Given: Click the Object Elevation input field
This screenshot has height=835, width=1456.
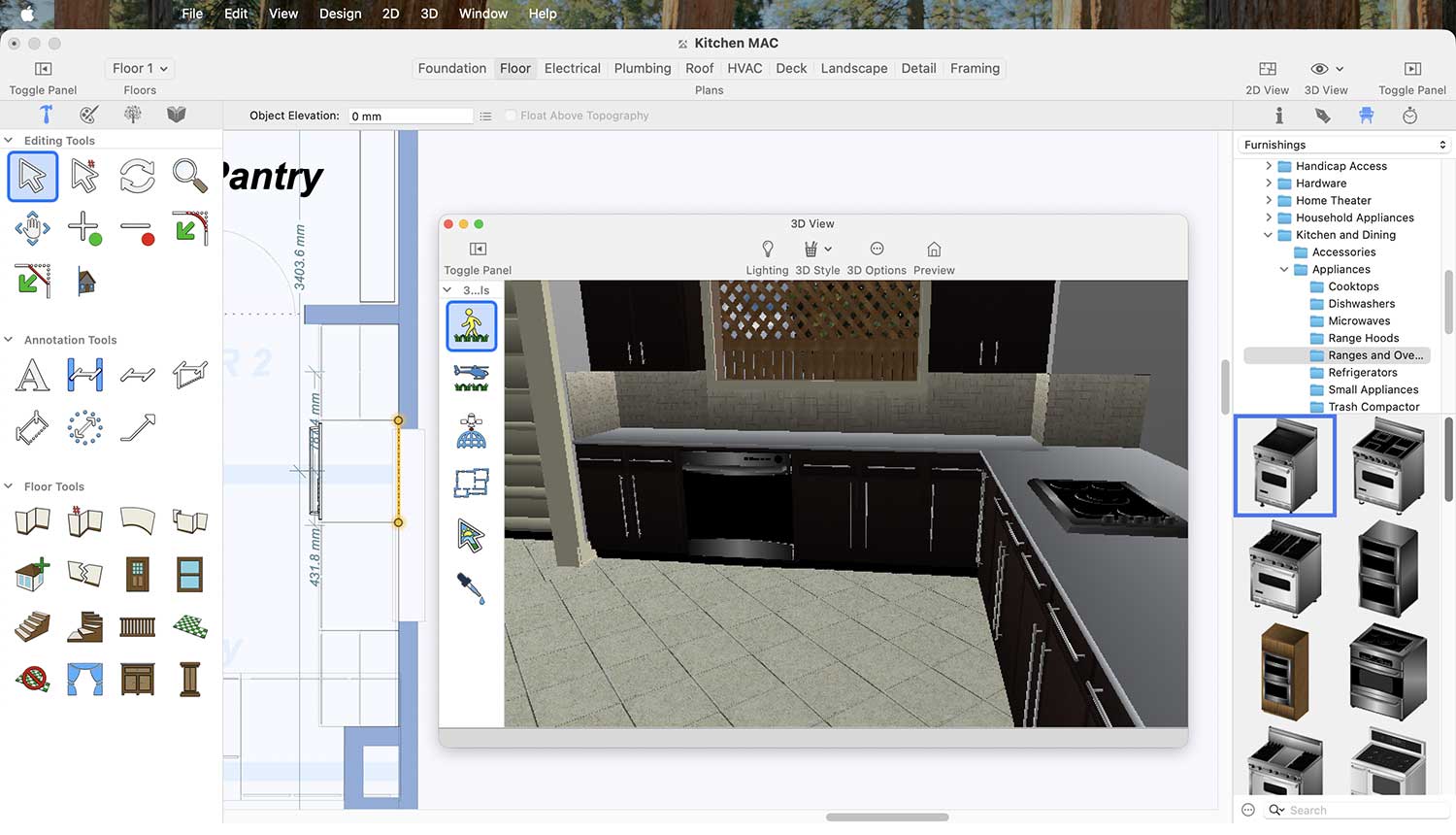Looking at the screenshot, I should 410,116.
